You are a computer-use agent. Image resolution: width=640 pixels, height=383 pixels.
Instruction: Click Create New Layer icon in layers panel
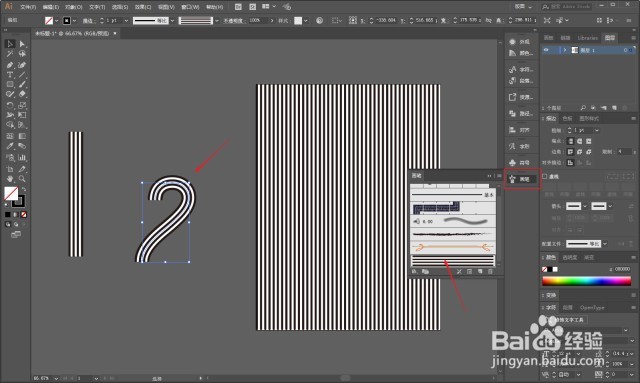pyautogui.click(x=614, y=108)
